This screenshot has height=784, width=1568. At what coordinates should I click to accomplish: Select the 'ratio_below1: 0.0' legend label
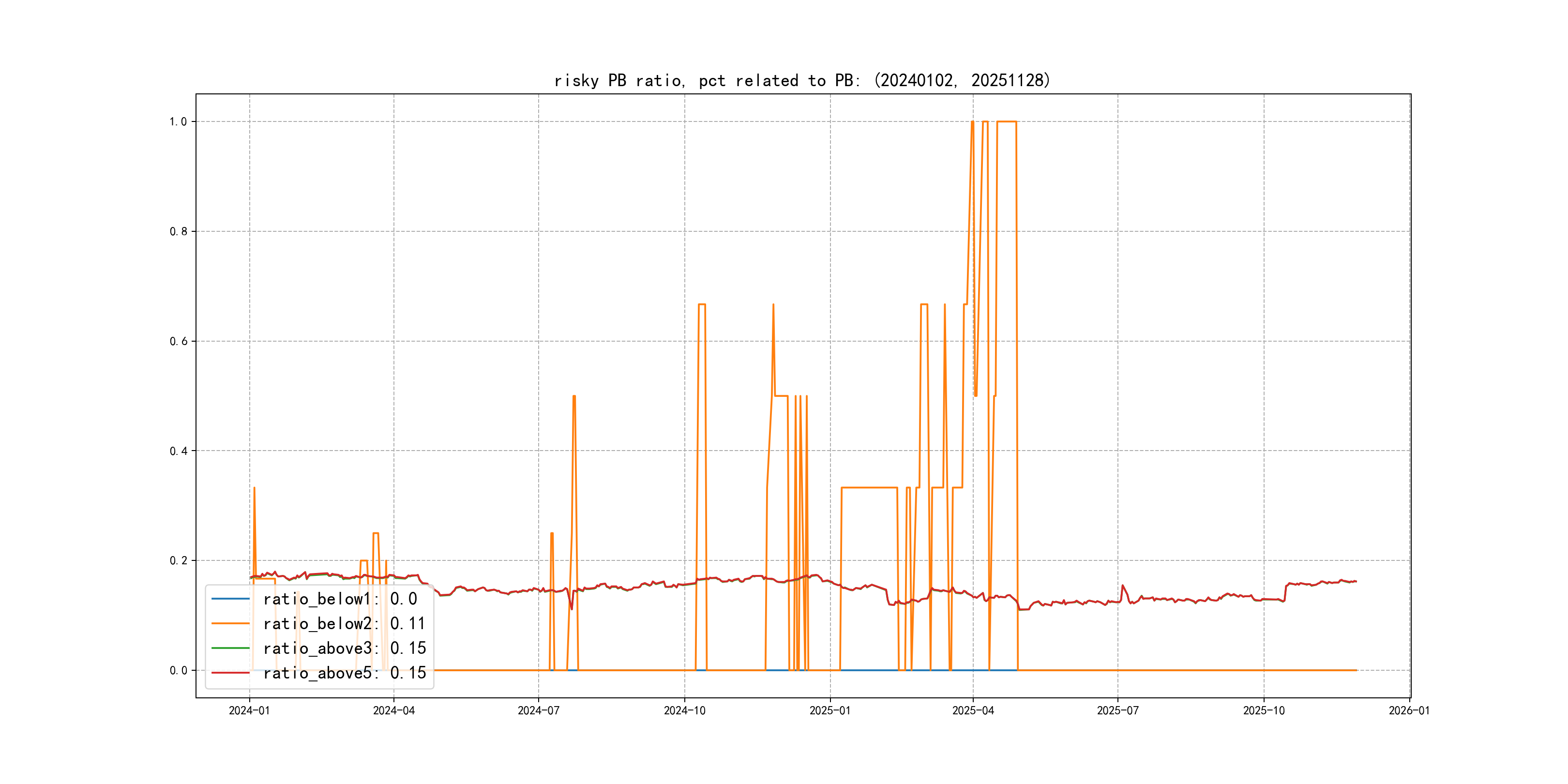tap(340, 599)
